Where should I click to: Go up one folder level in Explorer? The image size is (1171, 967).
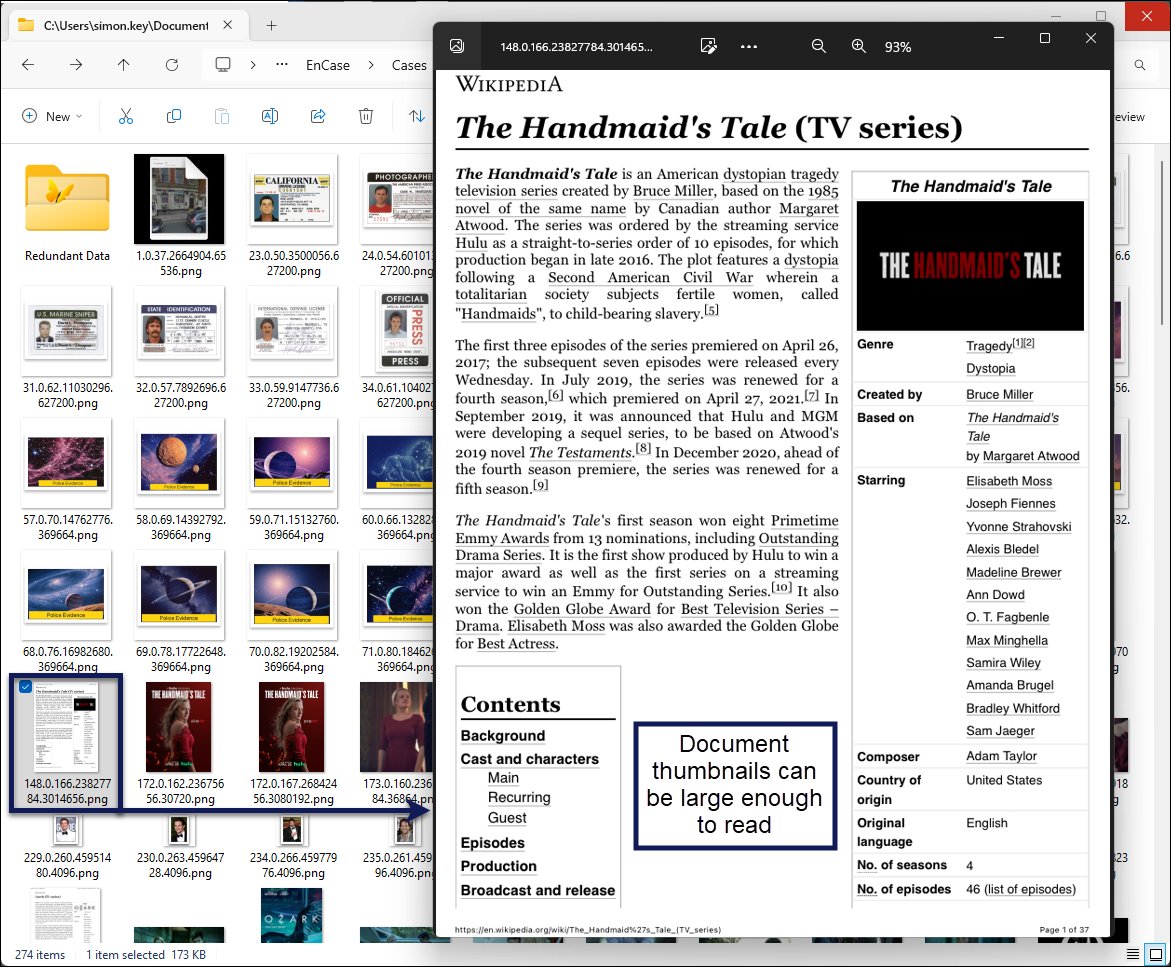pos(124,65)
